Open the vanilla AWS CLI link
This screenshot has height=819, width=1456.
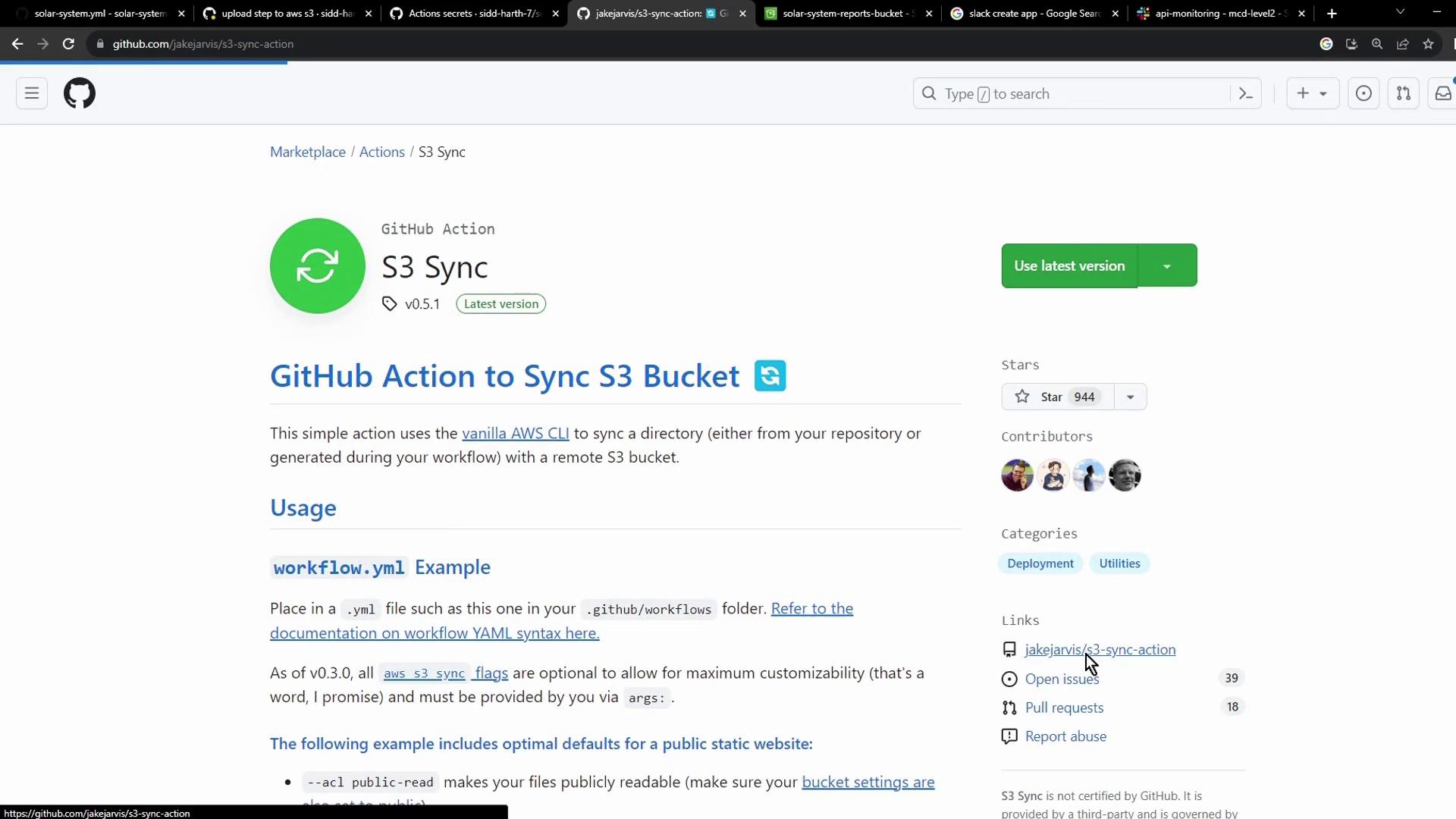(515, 434)
